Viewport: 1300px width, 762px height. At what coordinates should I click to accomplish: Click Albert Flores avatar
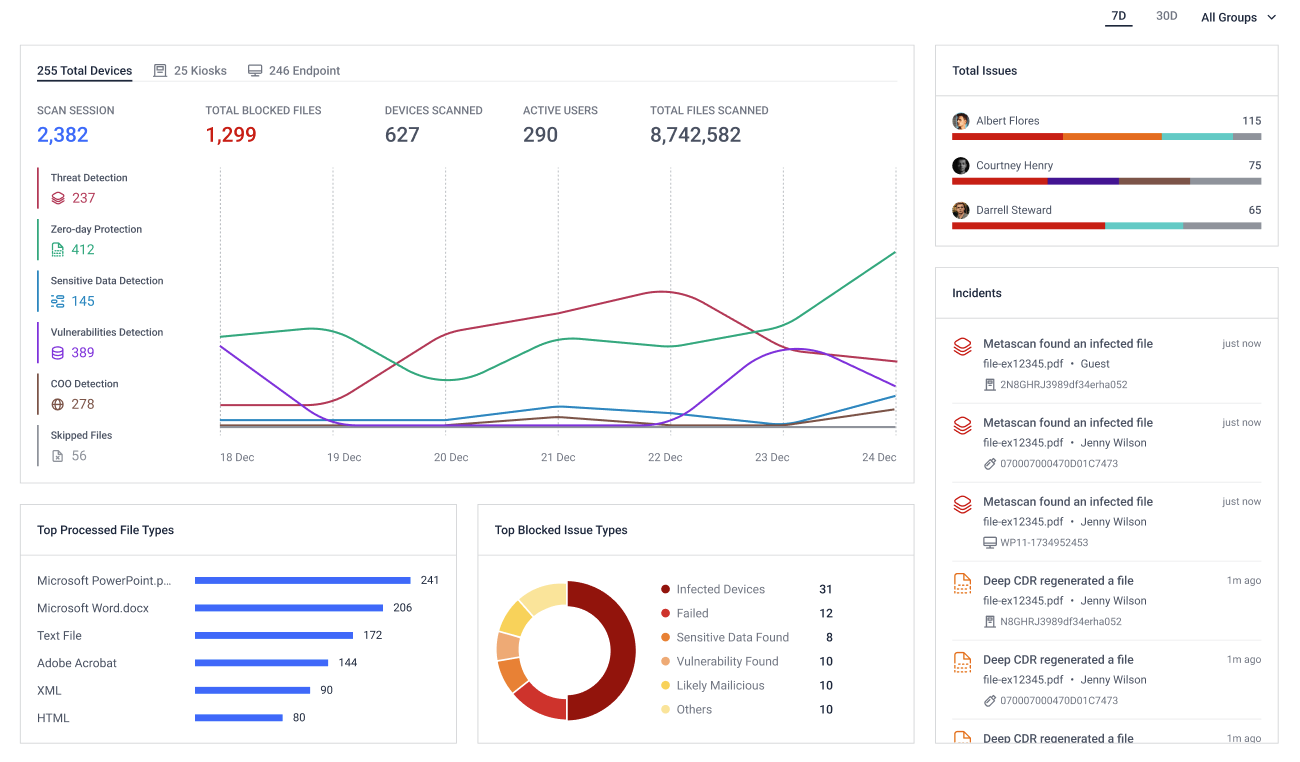(961, 121)
